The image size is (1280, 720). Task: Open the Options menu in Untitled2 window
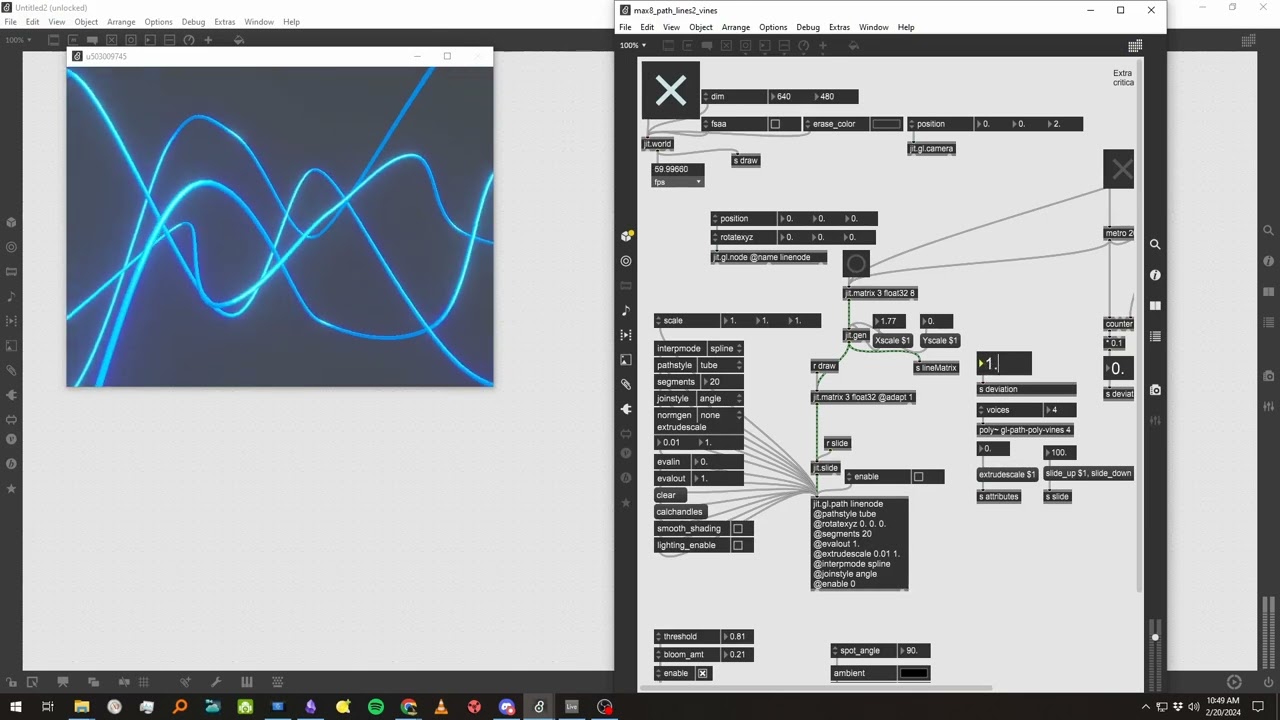coord(158,21)
